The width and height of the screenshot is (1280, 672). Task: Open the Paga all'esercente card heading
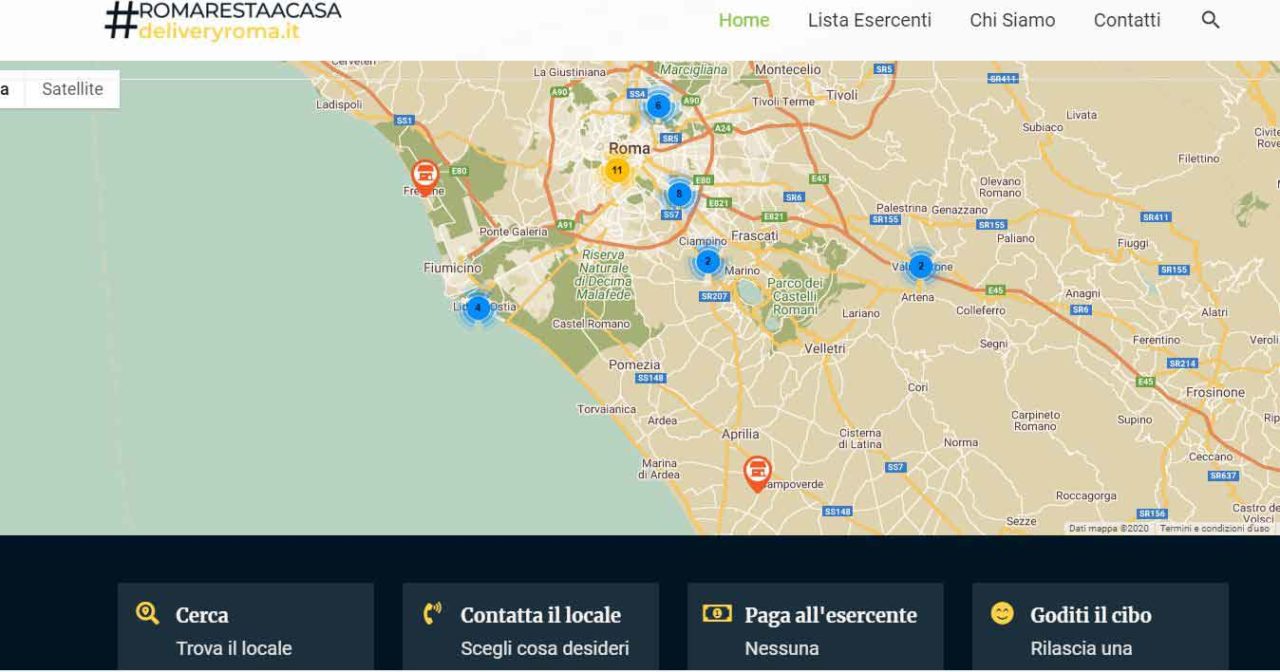[x=831, y=615]
